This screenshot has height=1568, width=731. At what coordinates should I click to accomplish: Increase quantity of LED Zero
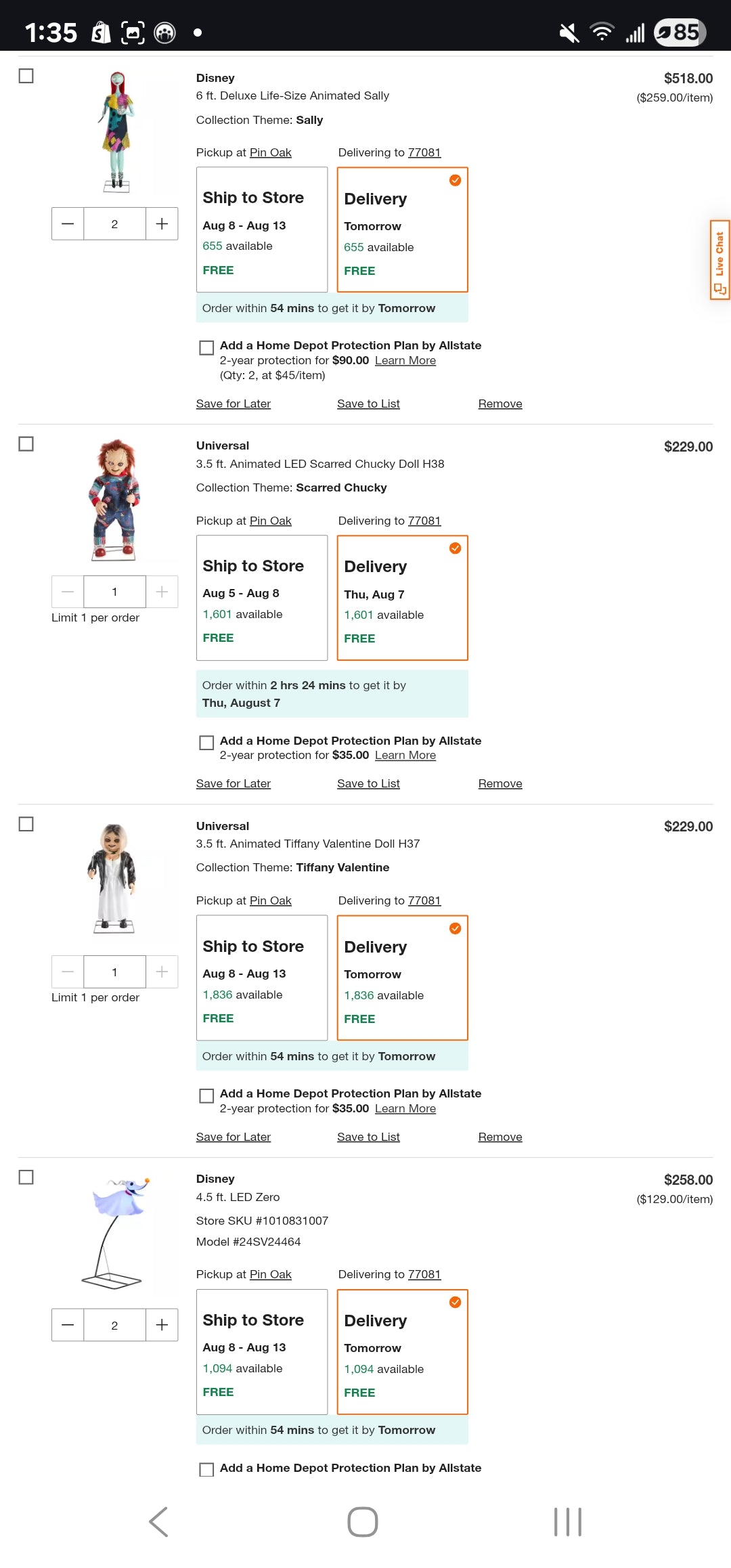pos(162,1325)
